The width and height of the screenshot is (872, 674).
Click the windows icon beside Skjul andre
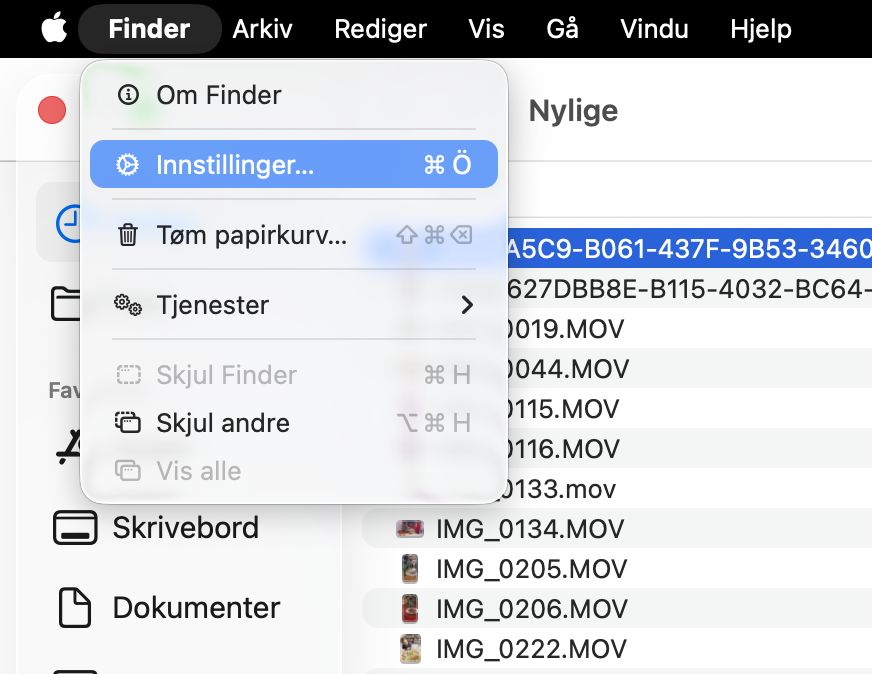(128, 423)
